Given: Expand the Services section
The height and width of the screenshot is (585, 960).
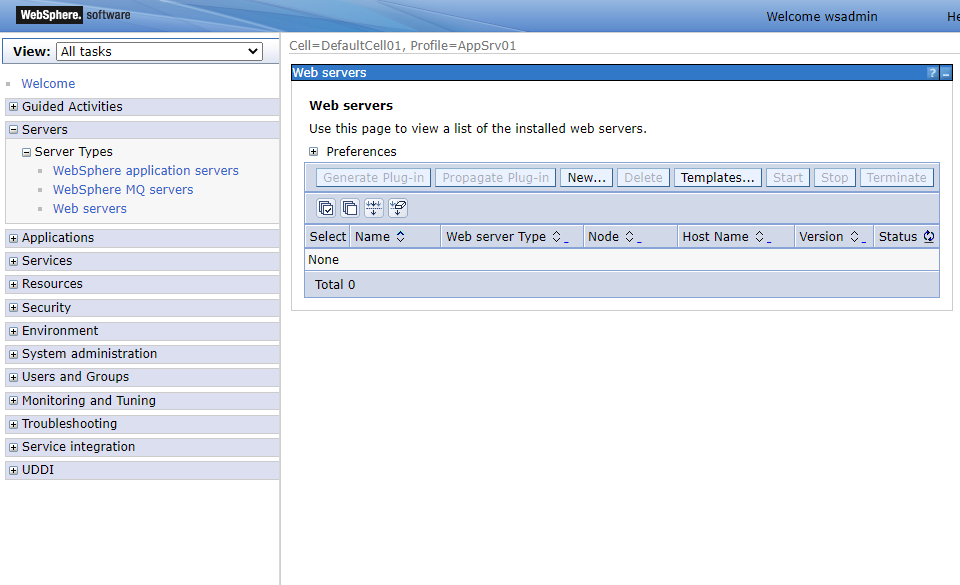Looking at the screenshot, I should (x=13, y=261).
